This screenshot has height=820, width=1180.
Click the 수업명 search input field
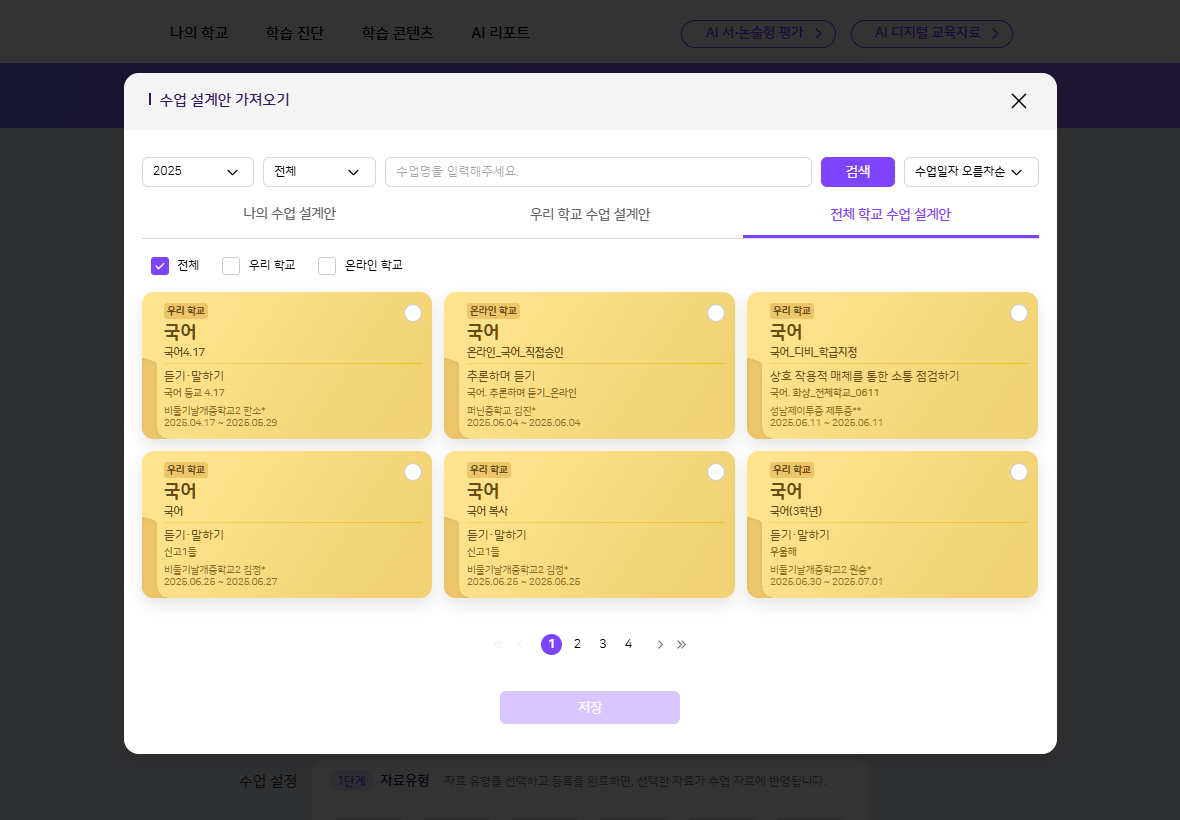pos(597,172)
